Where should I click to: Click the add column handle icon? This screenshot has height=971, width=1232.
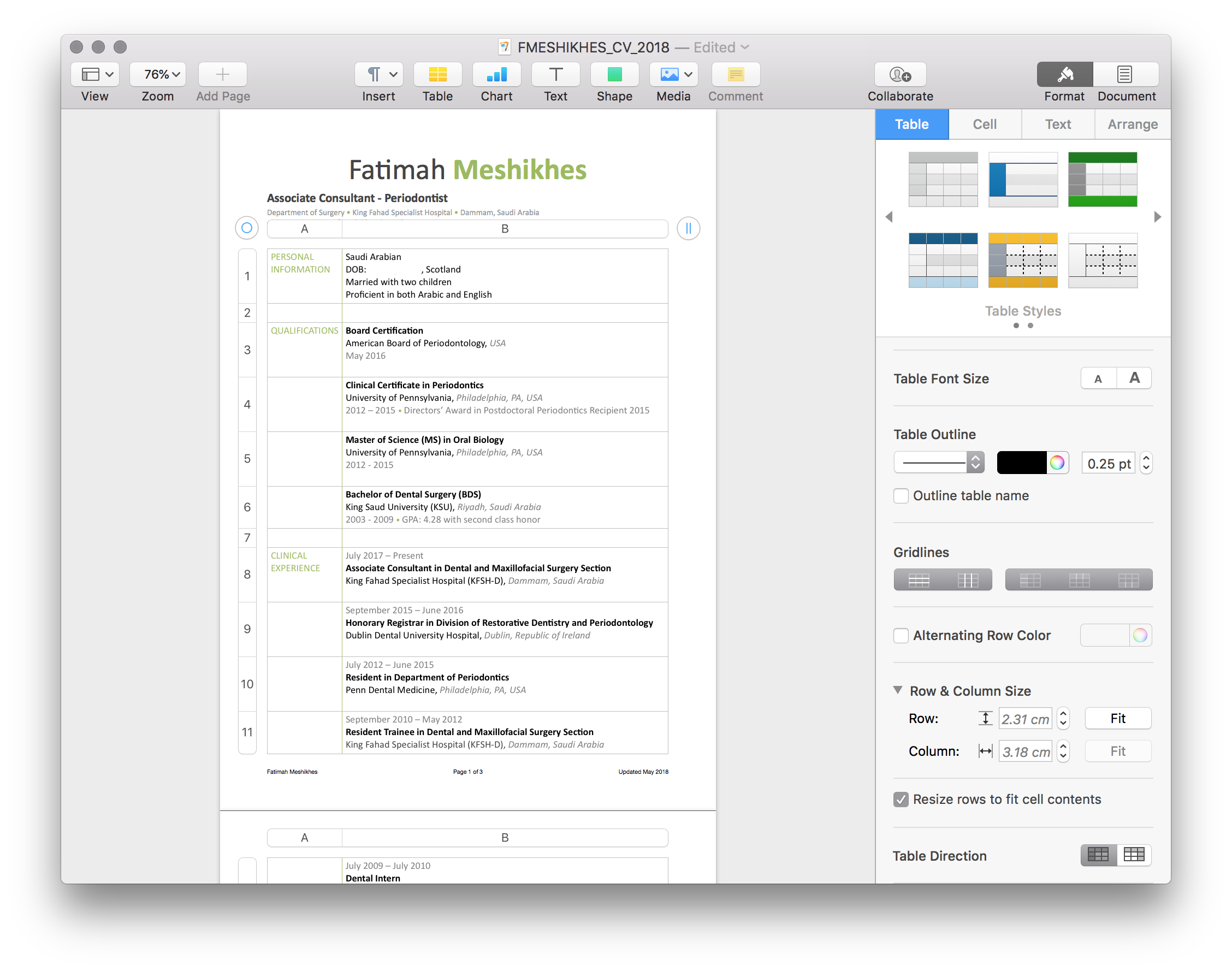coord(688,228)
